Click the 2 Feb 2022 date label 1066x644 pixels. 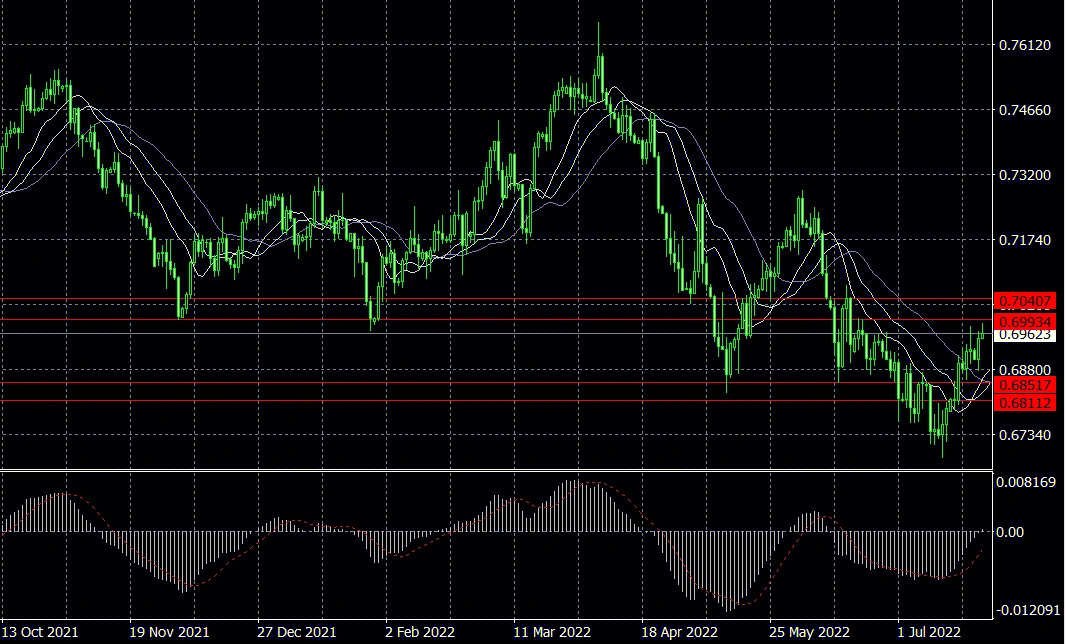pyautogui.click(x=420, y=632)
